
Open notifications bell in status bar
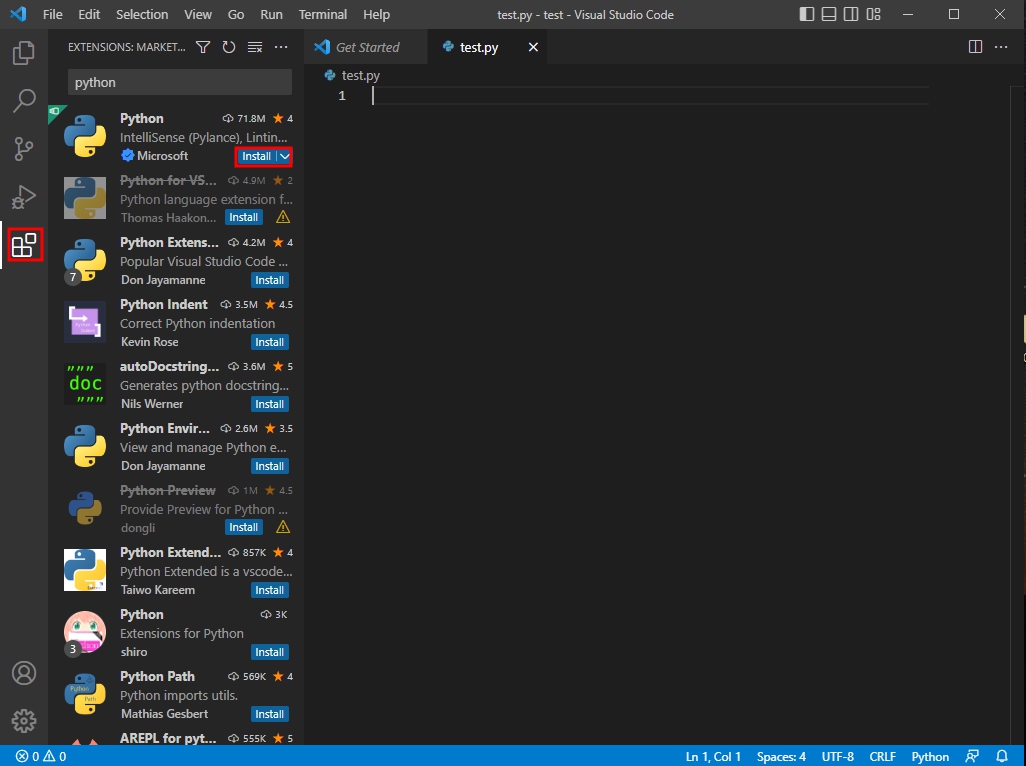(1002, 757)
